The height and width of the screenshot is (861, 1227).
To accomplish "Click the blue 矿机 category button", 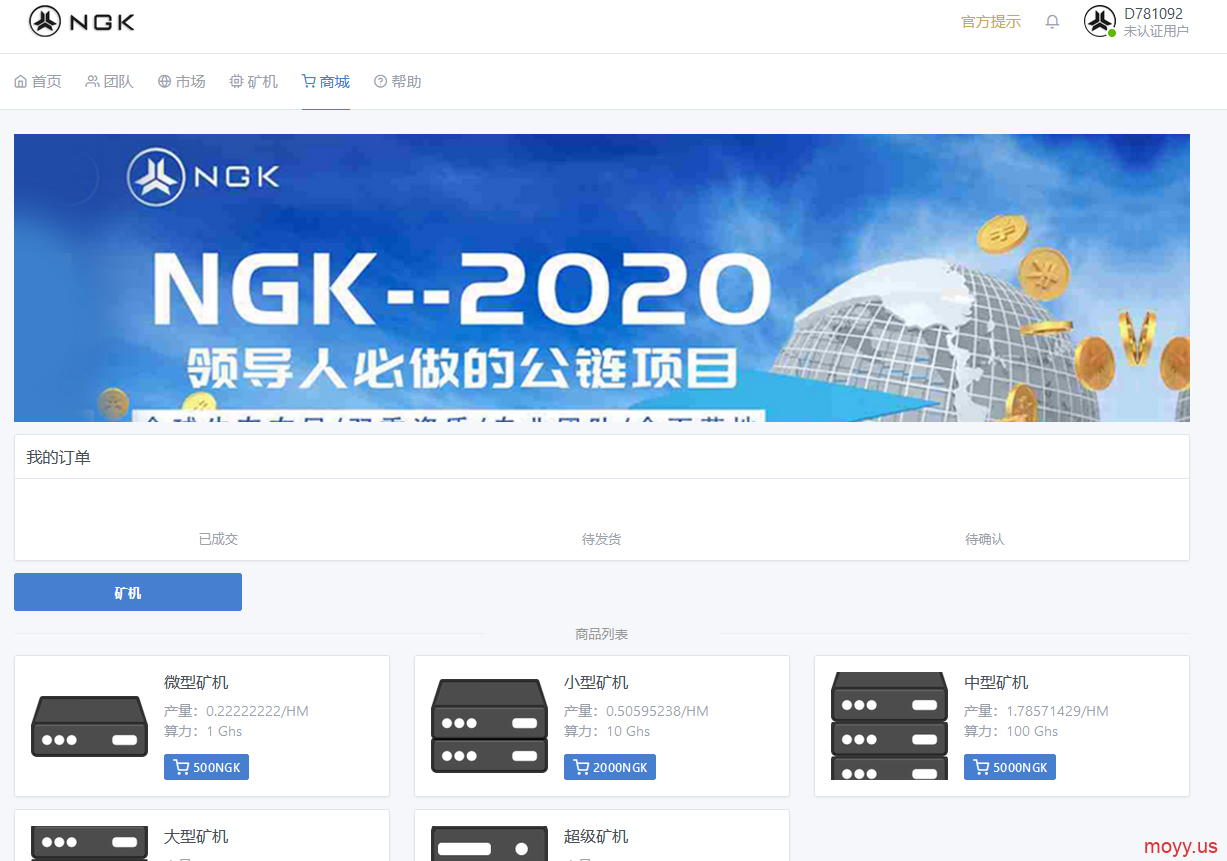I will click(128, 592).
